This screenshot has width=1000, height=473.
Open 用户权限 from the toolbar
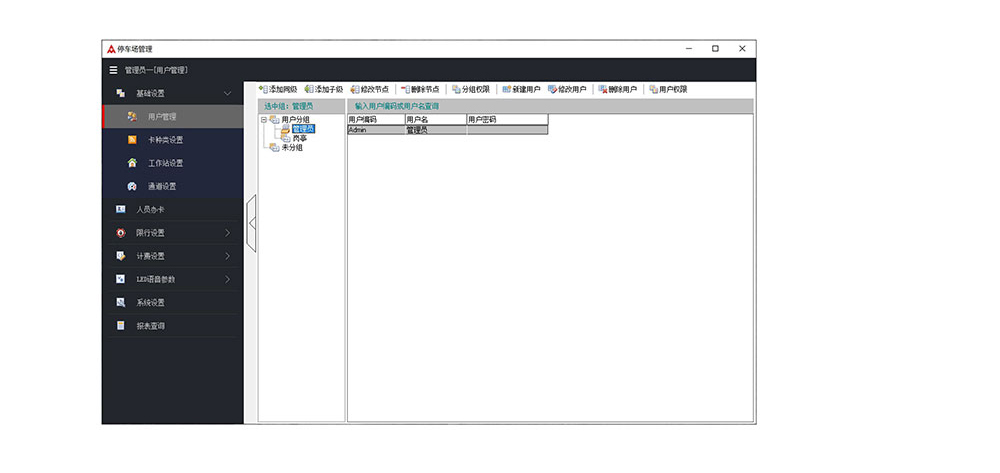pyautogui.click(x=653, y=89)
